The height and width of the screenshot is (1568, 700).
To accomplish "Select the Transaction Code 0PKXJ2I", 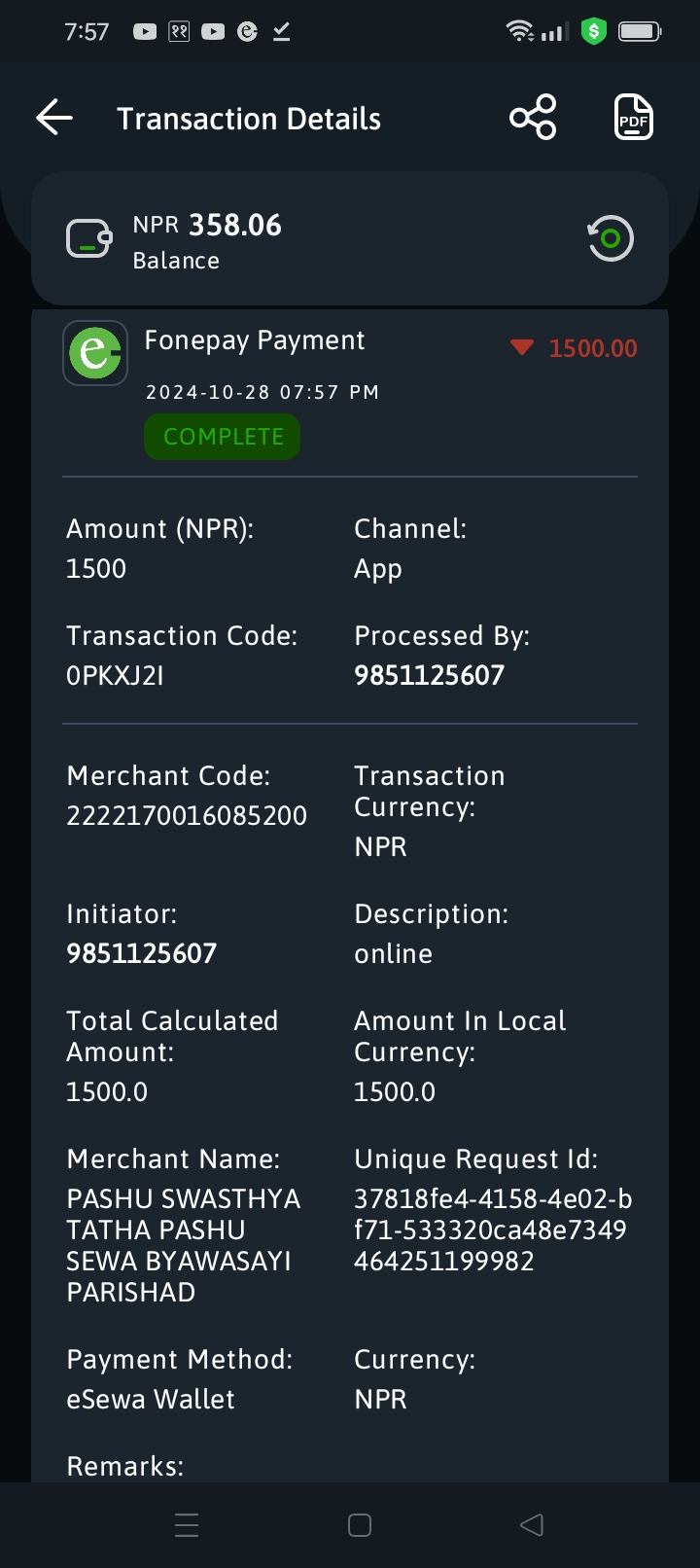I will [x=115, y=675].
